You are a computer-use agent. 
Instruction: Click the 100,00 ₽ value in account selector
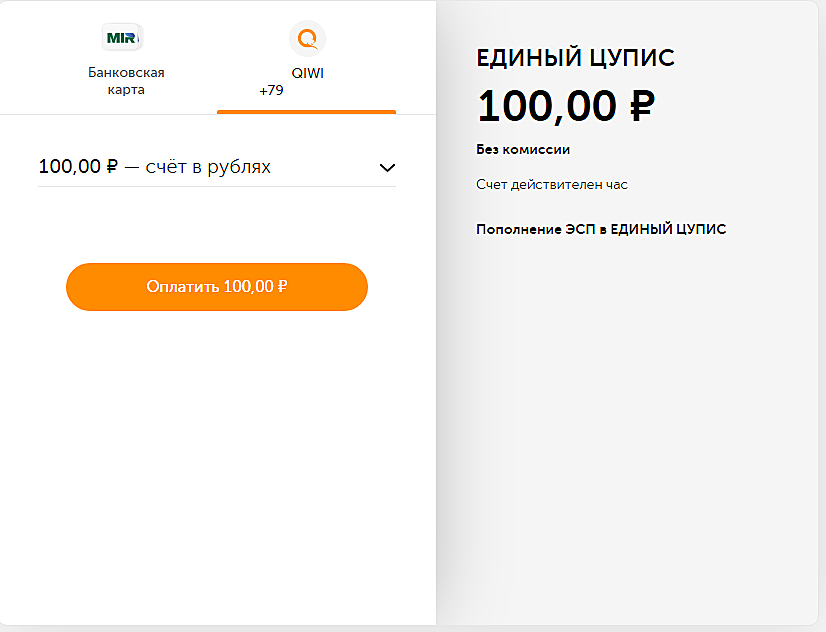click(78, 167)
